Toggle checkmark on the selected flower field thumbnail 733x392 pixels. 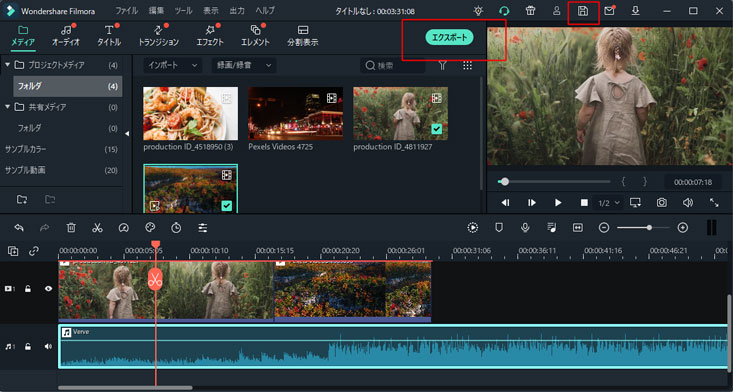227,205
